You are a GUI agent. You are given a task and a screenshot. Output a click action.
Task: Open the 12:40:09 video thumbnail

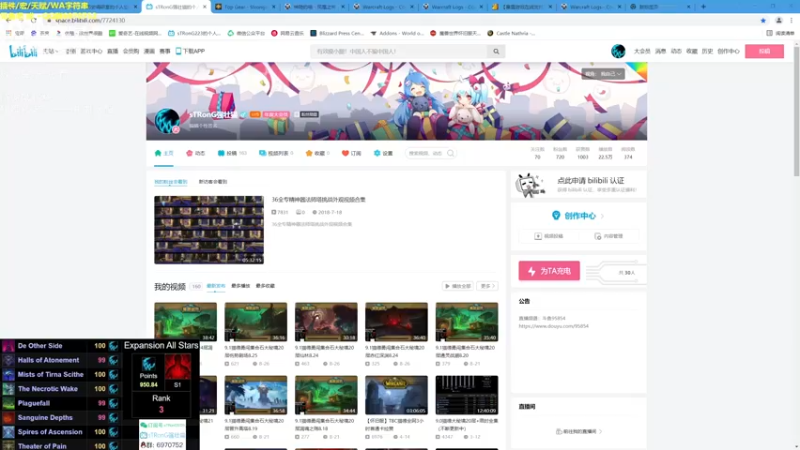pos(467,395)
